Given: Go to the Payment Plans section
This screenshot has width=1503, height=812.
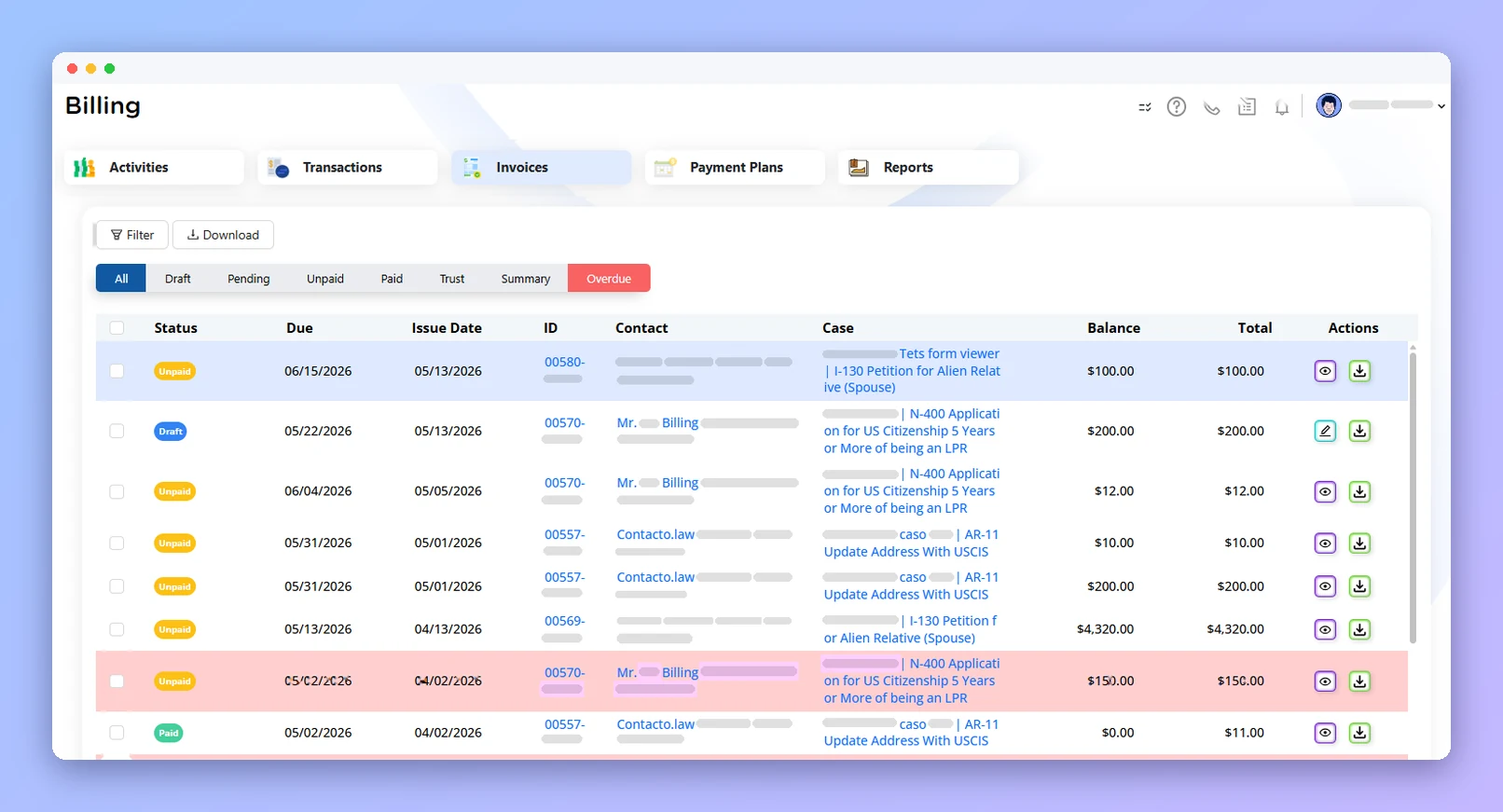Looking at the screenshot, I should point(735,168).
